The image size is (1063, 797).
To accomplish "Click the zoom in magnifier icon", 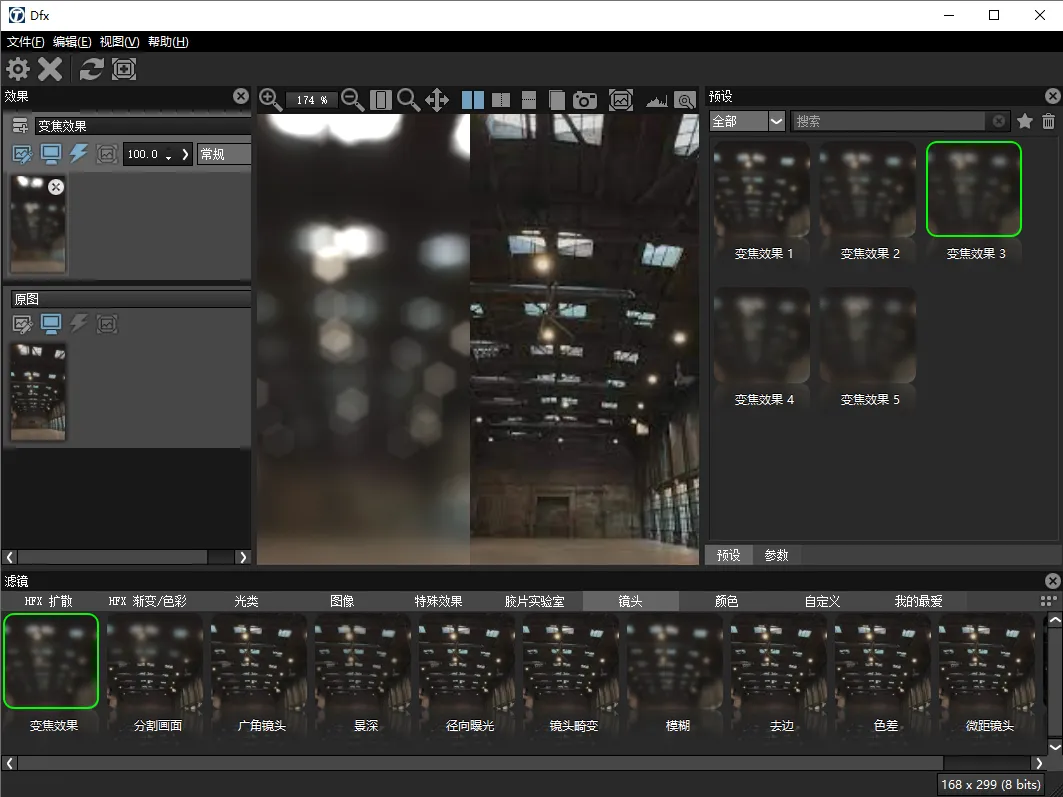I will tap(270, 99).
